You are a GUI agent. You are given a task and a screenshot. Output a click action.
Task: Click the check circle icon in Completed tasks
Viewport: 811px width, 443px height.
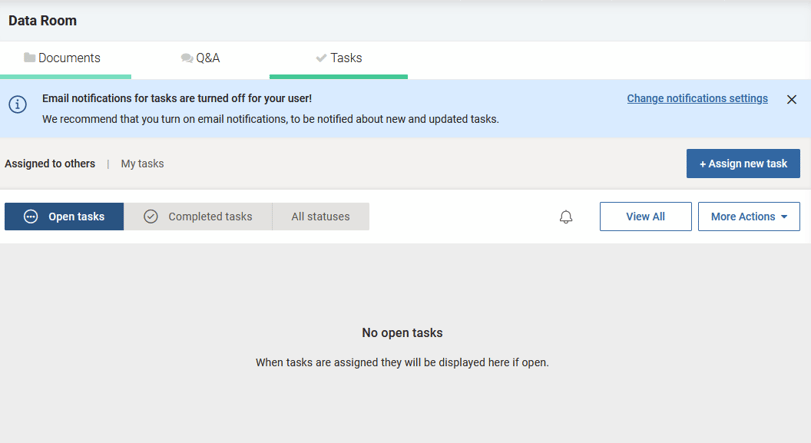tap(151, 217)
